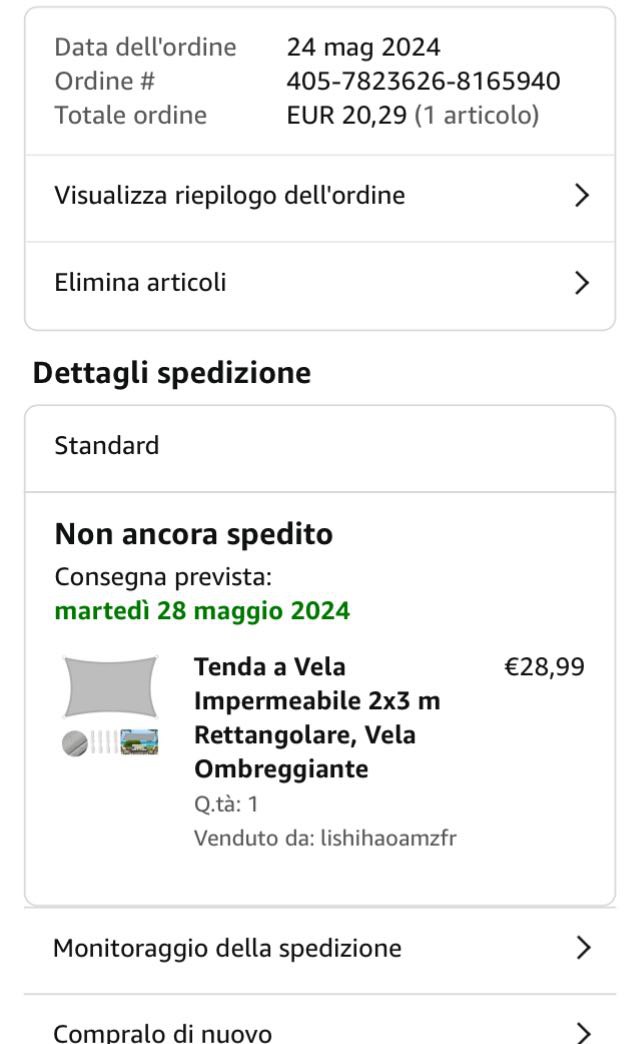Image resolution: width=640 pixels, height=1044 pixels.
Task: Tap the Standard shipping method row
Action: 107,446
